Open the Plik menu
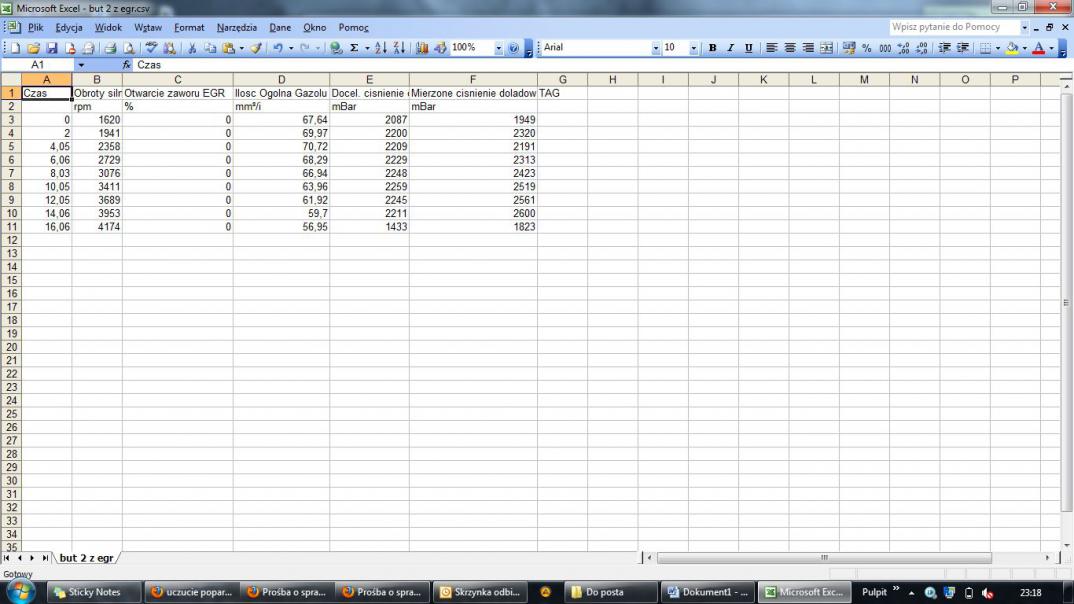This screenshot has height=604, width=1074. tap(35, 27)
